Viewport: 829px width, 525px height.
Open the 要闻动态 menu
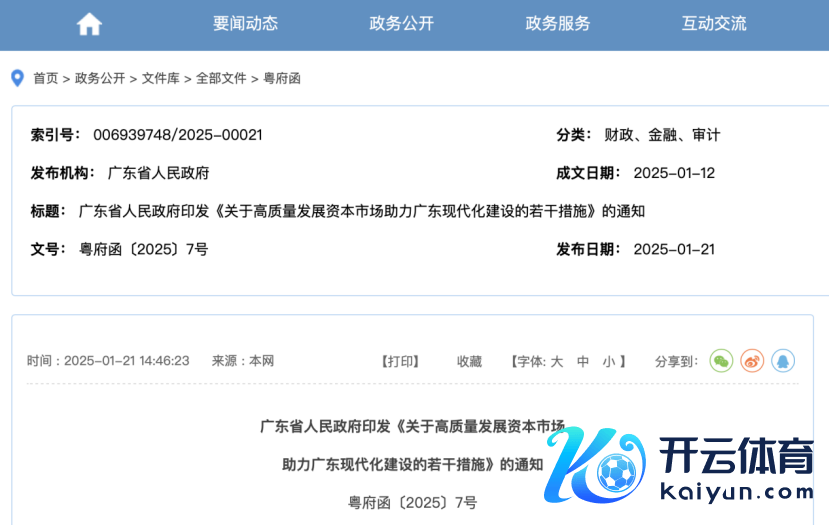tap(245, 24)
